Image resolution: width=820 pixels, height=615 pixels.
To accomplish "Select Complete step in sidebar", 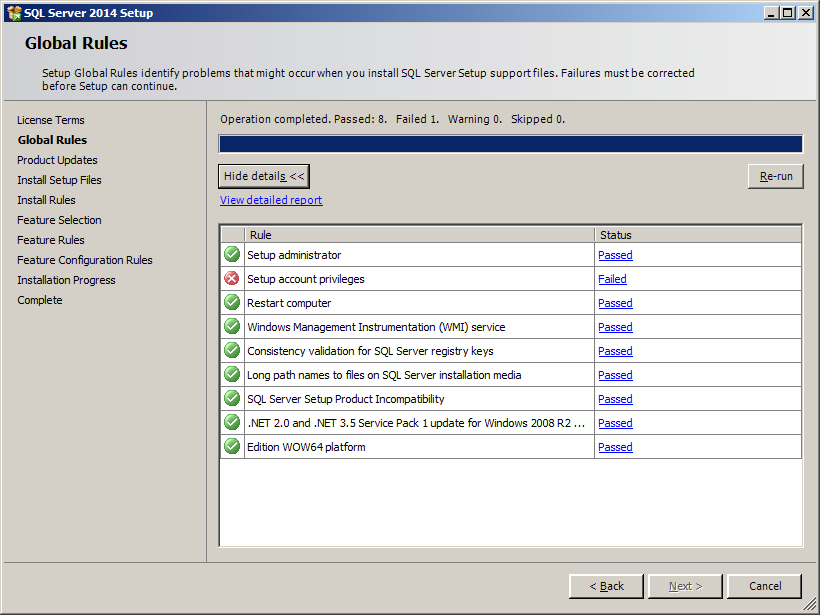I will (40, 300).
